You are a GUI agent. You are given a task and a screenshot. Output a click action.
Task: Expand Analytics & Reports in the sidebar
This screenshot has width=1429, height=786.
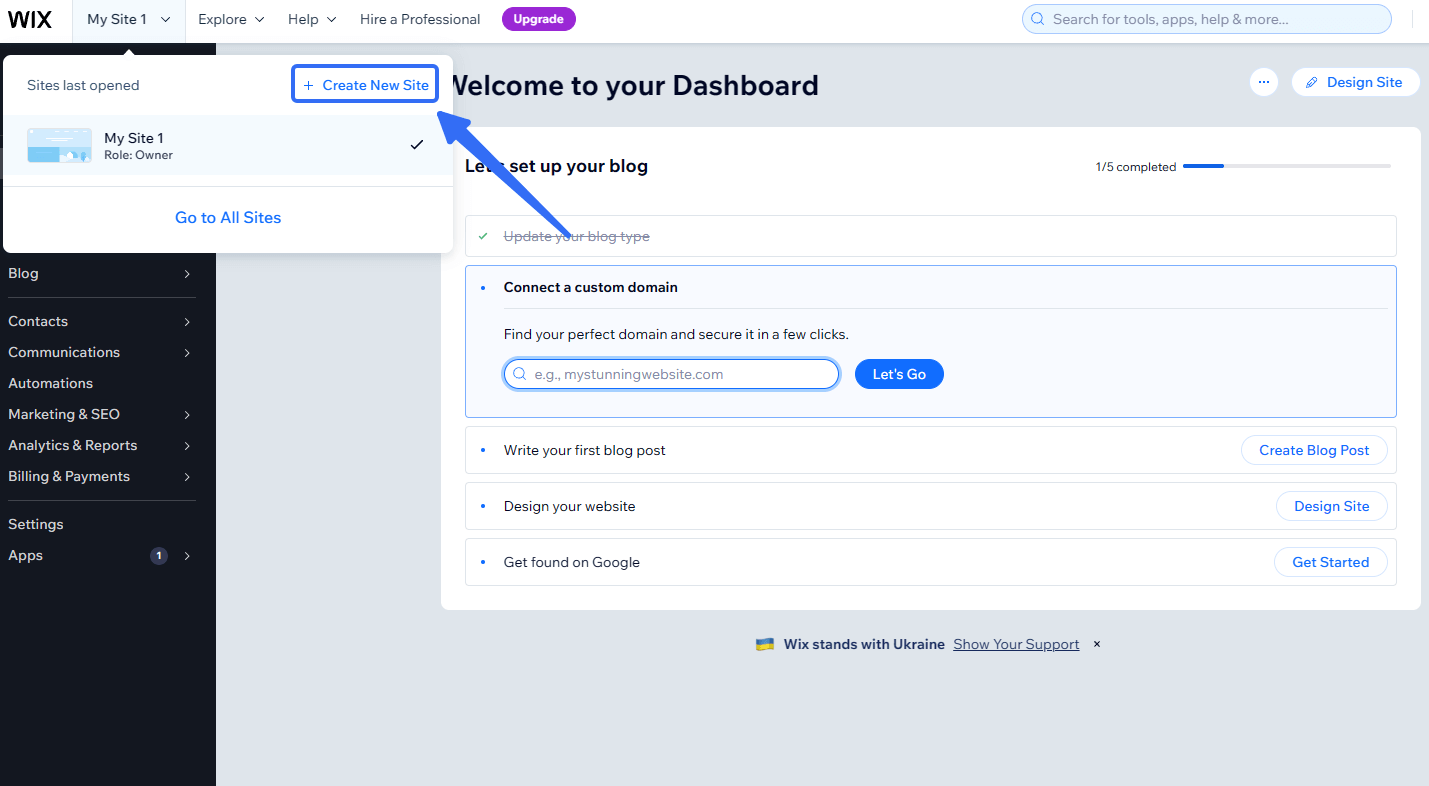(100, 446)
